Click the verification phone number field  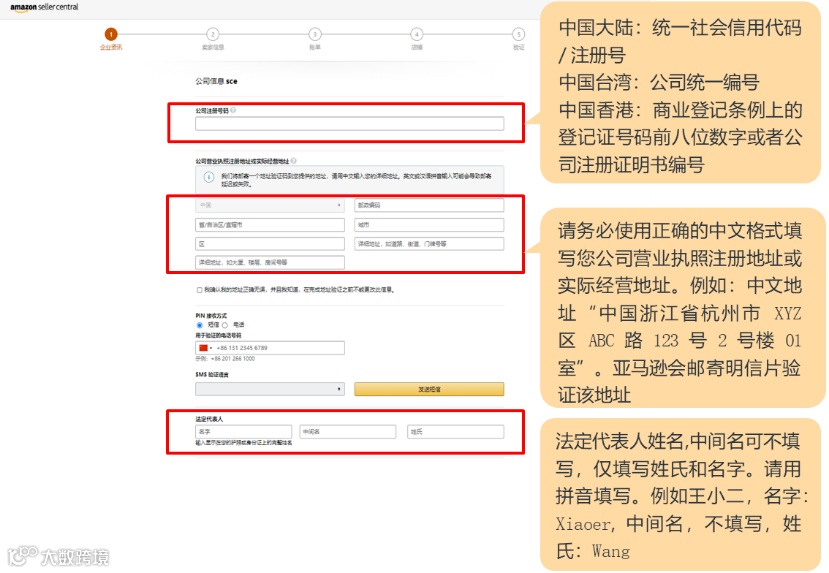click(x=270, y=348)
